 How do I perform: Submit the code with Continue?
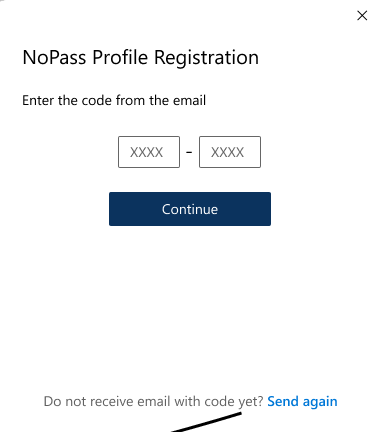coord(190,209)
